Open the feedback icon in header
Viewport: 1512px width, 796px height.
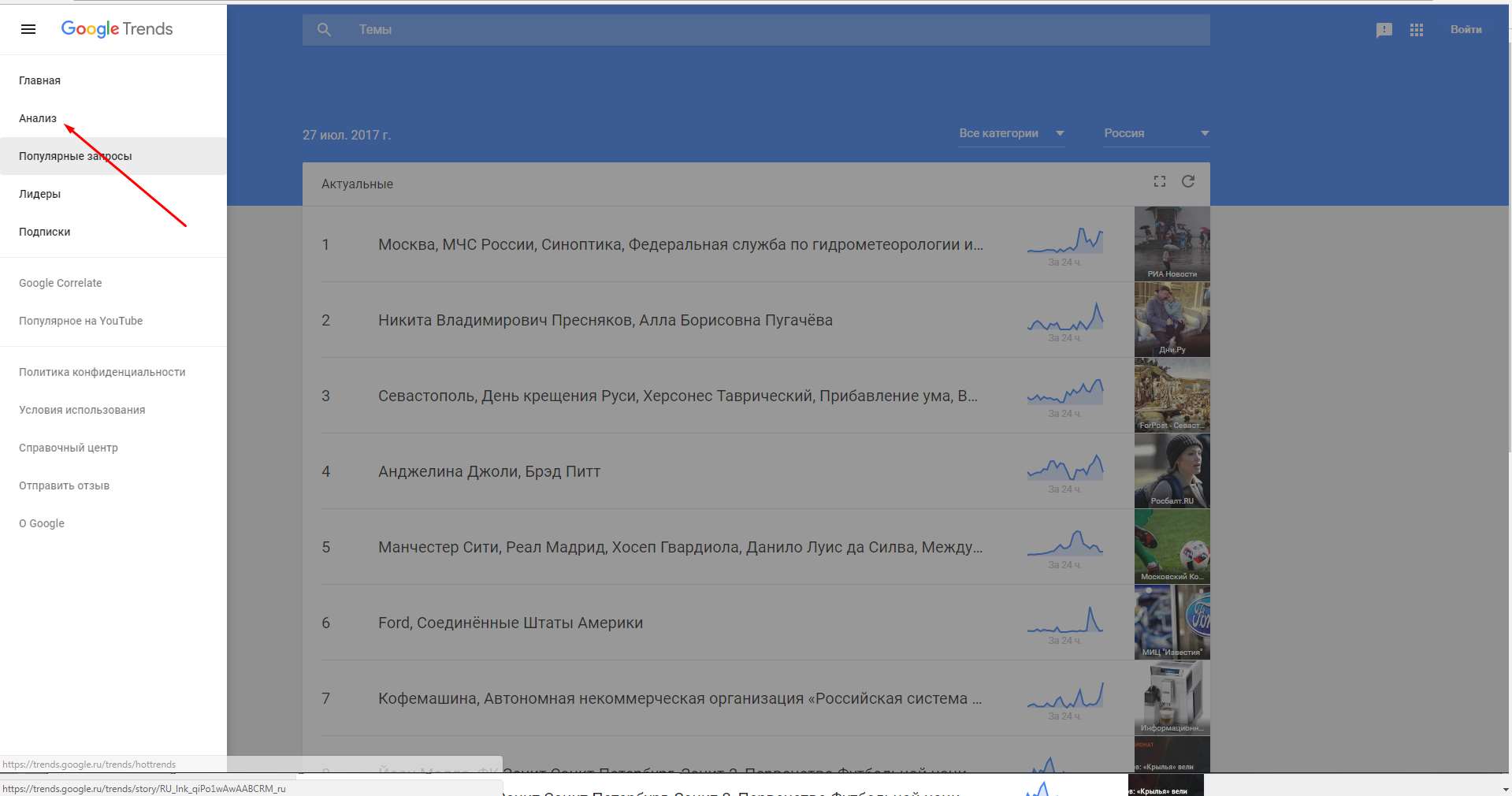[1384, 30]
